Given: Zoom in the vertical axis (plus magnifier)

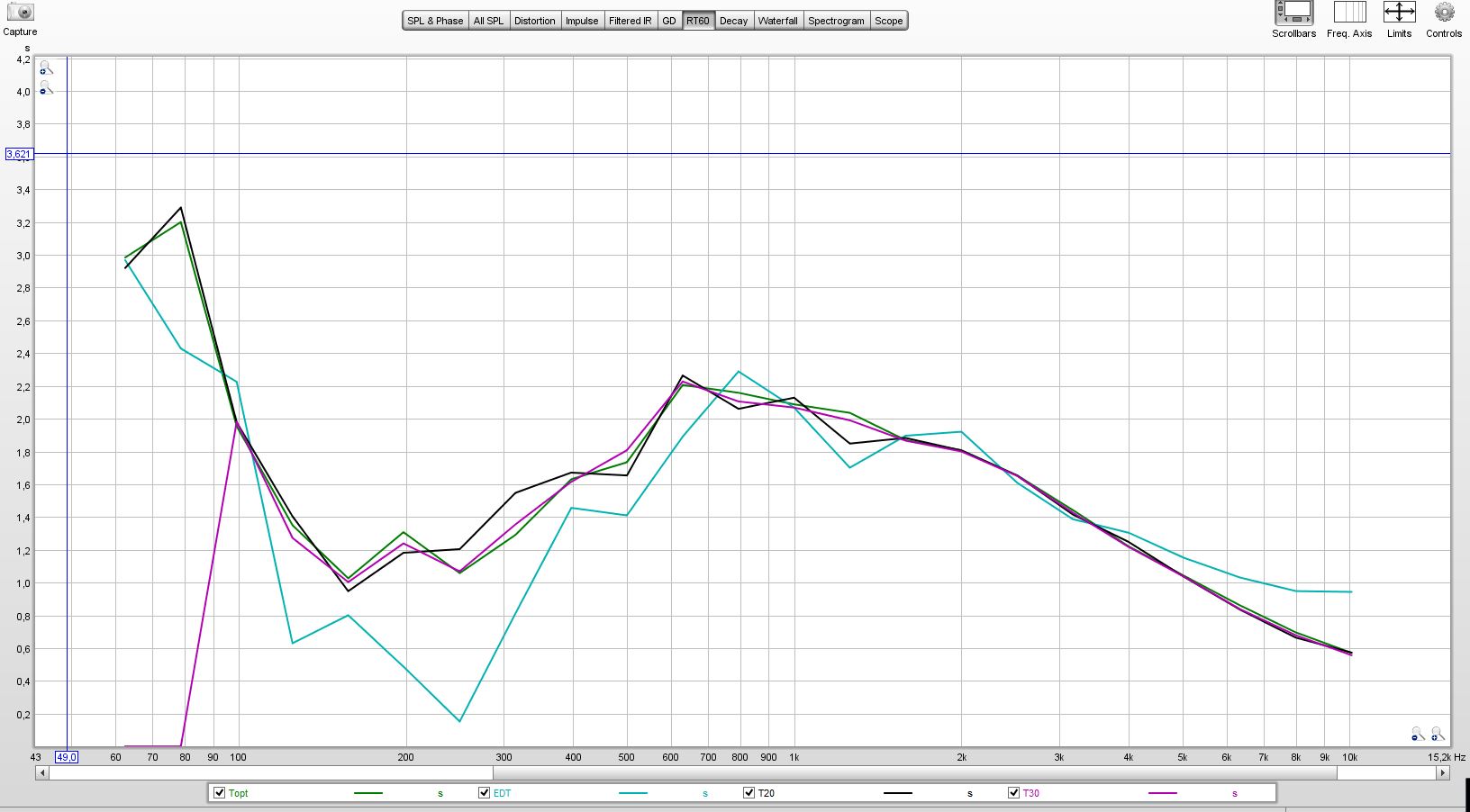Looking at the screenshot, I should [x=46, y=68].
